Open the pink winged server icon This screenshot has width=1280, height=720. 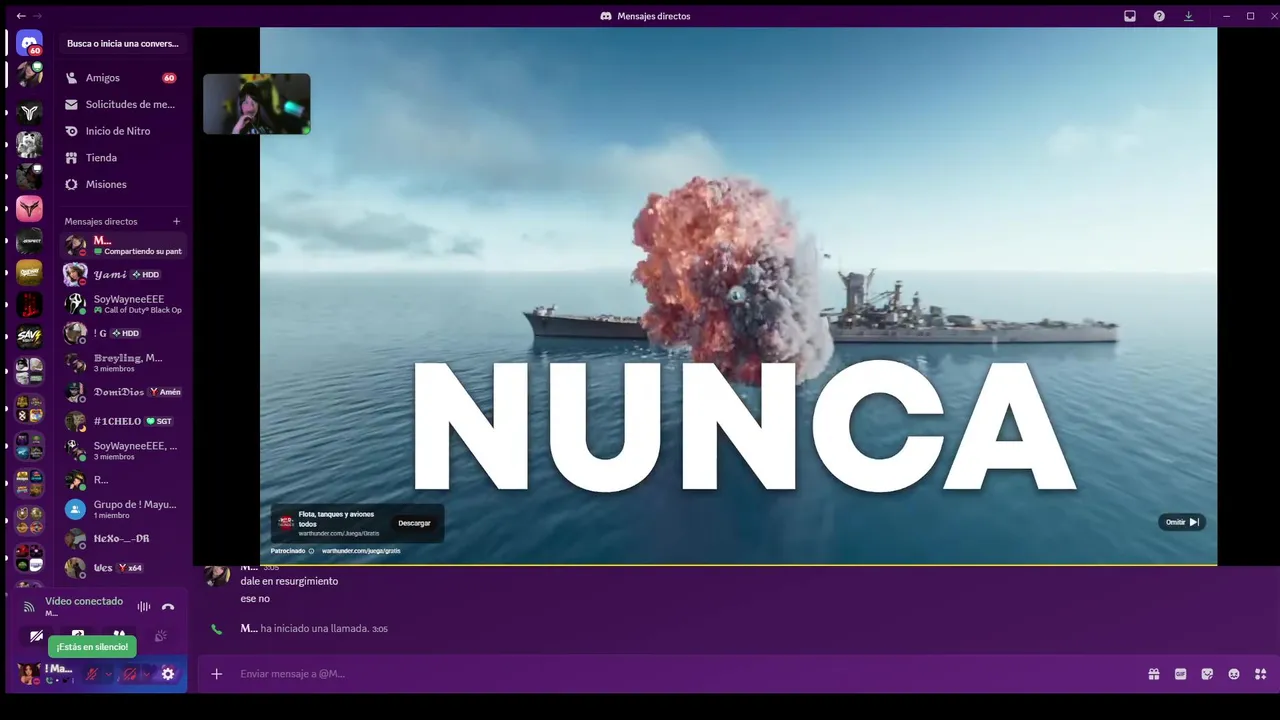pos(29,209)
